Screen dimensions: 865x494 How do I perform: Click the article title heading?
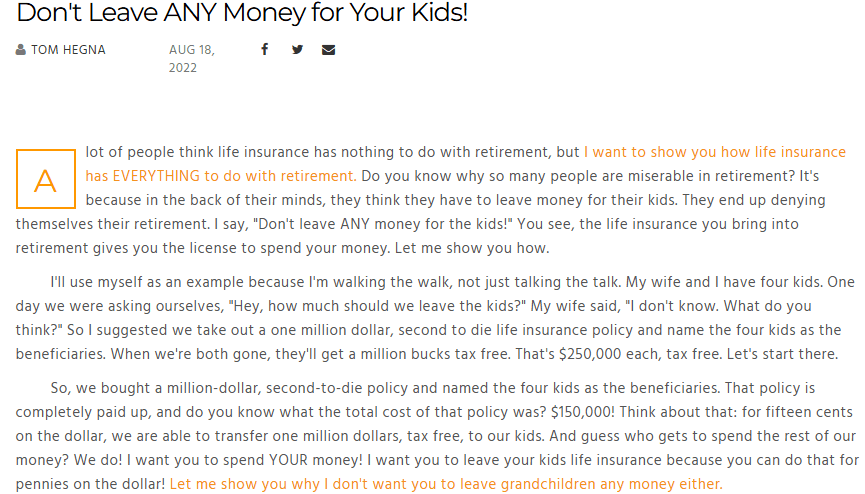(x=242, y=14)
